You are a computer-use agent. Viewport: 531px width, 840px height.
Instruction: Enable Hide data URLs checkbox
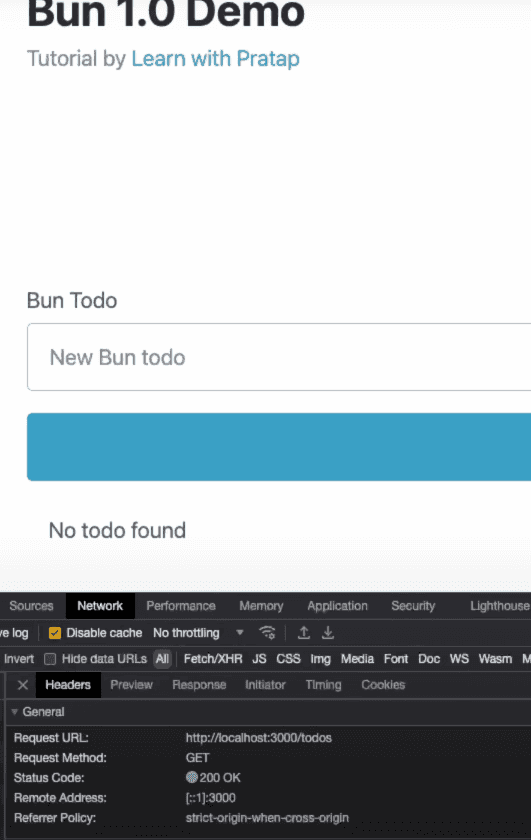[50, 659]
